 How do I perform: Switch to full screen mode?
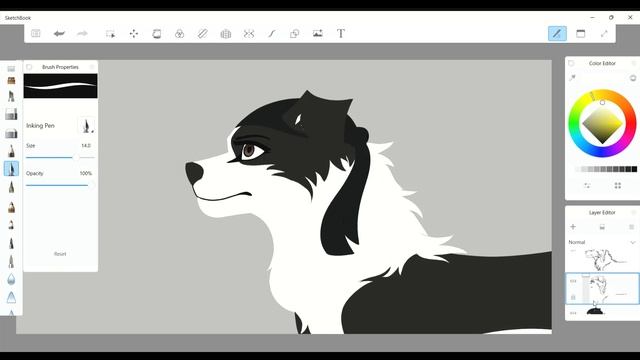coord(604,33)
